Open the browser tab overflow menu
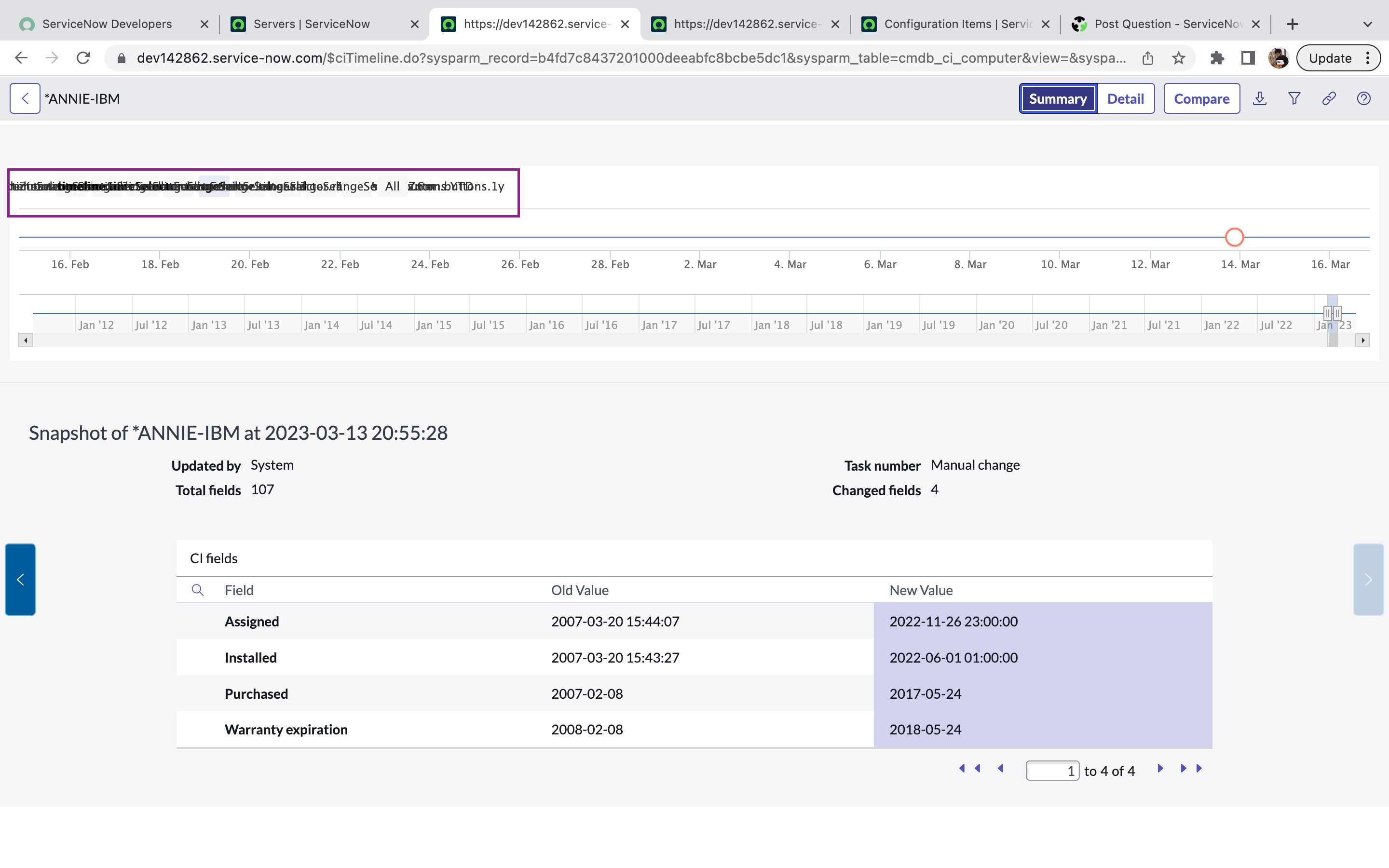The height and width of the screenshot is (868, 1389). click(x=1365, y=24)
